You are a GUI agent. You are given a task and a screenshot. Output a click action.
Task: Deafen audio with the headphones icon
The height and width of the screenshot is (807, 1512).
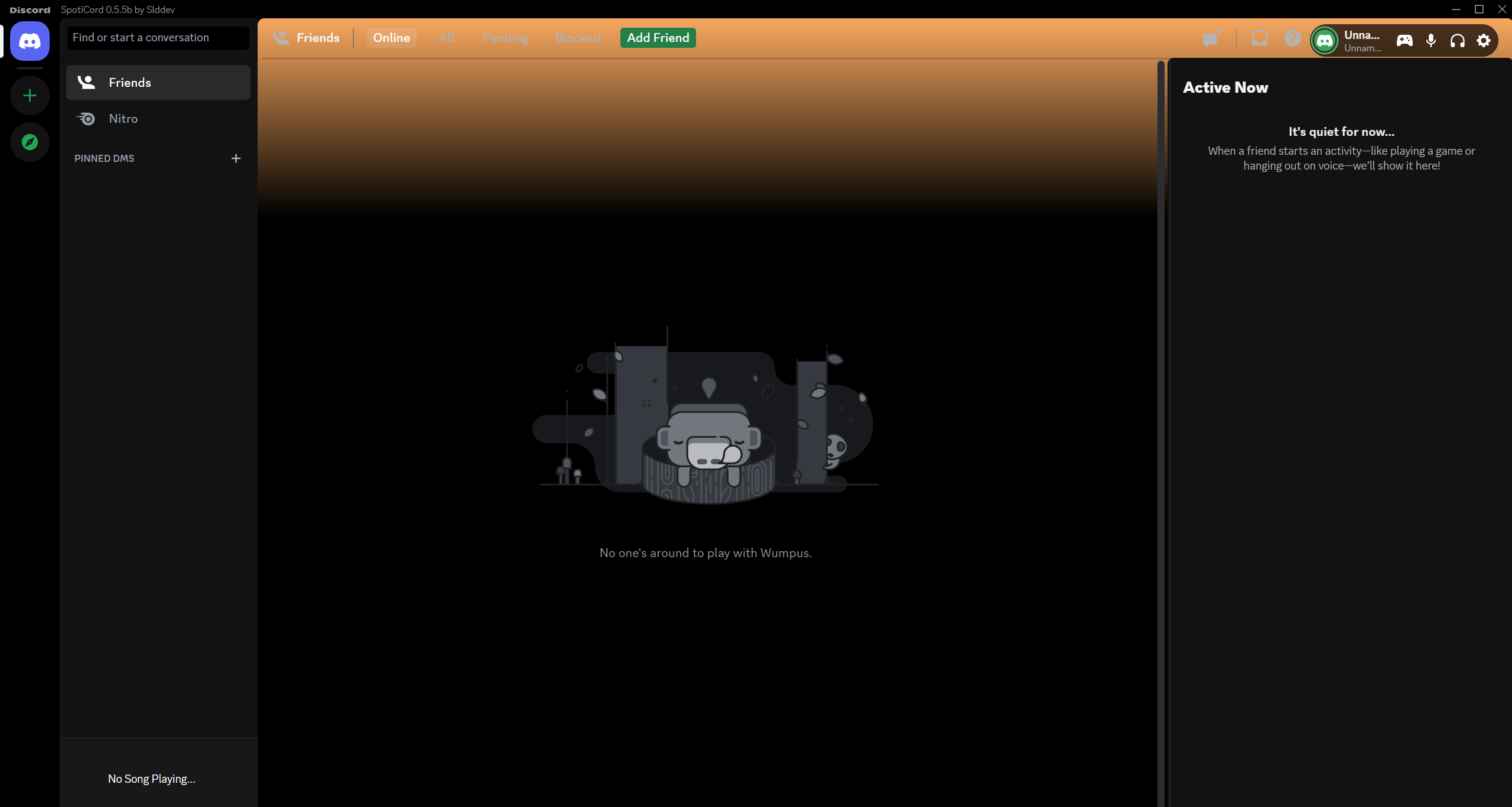[x=1457, y=41]
